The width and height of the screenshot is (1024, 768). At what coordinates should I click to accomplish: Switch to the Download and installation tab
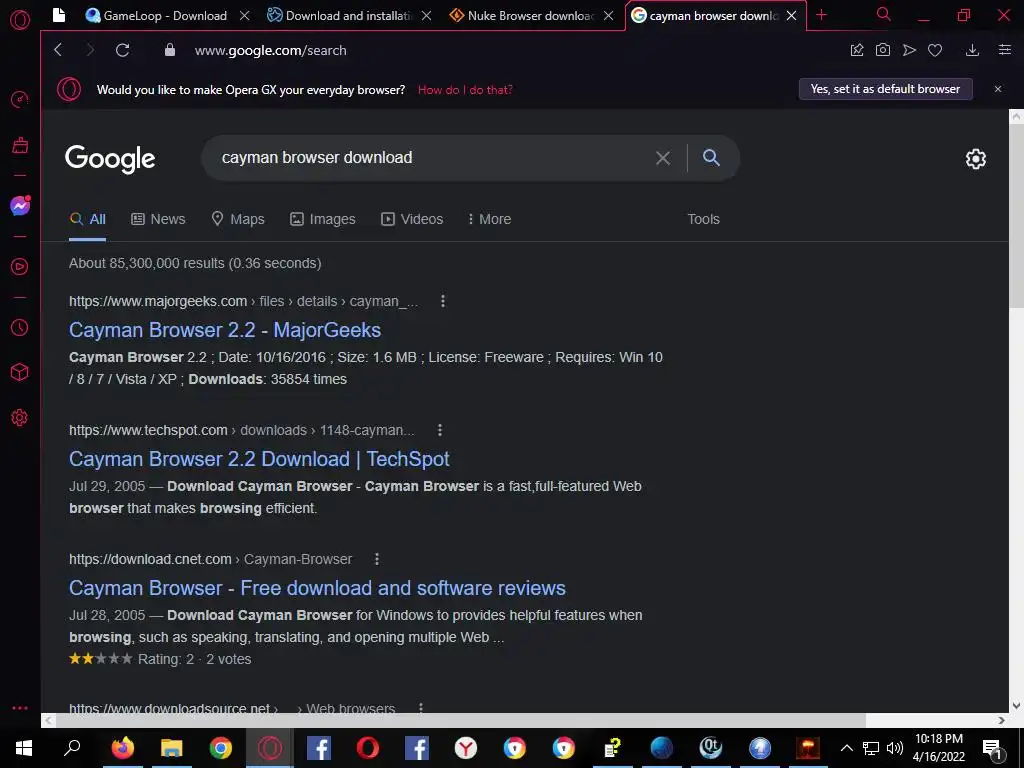pos(341,16)
